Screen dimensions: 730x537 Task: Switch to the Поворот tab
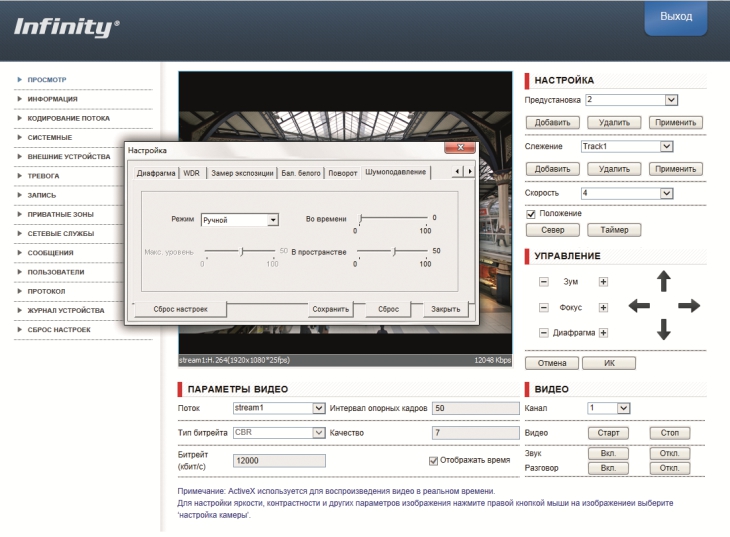343,173
